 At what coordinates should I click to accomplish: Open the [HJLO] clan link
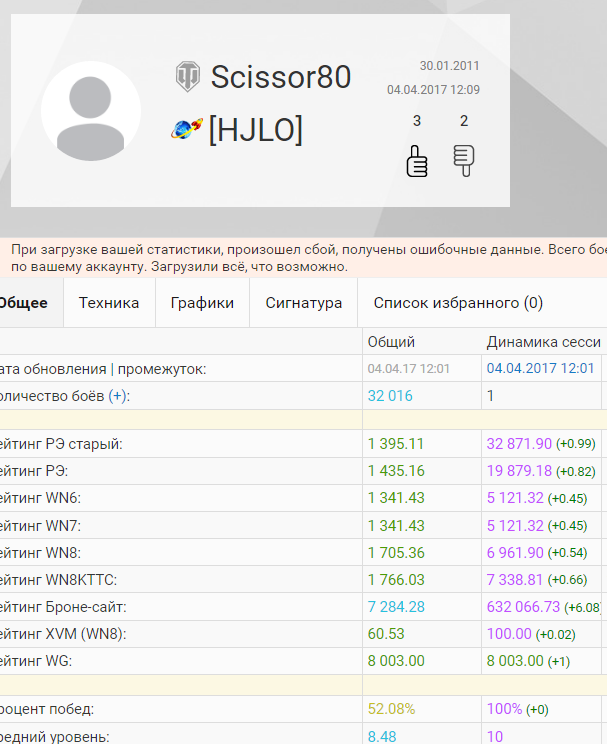point(255,130)
